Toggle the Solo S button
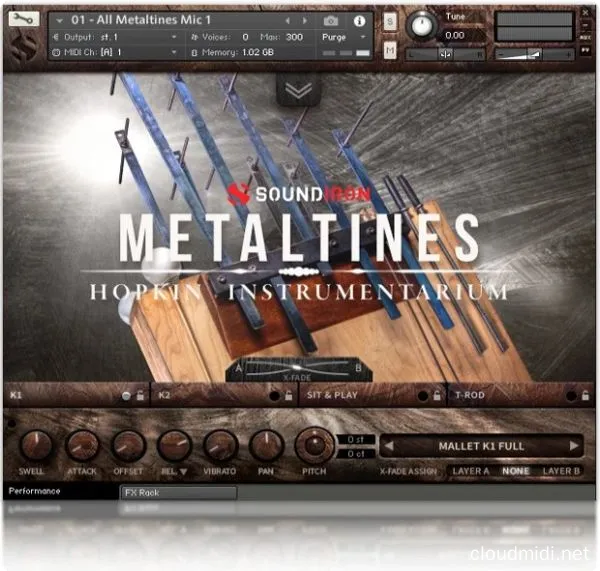Screen dimensions: 600x571 coord(390,20)
